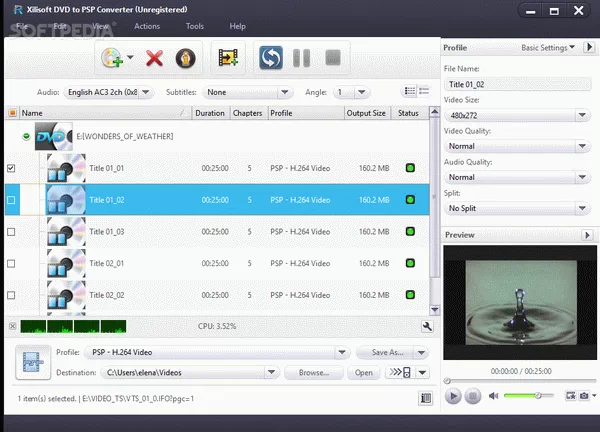Open the Split dropdown showing No Split
This screenshot has height=432, width=600.
pos(515,208)
